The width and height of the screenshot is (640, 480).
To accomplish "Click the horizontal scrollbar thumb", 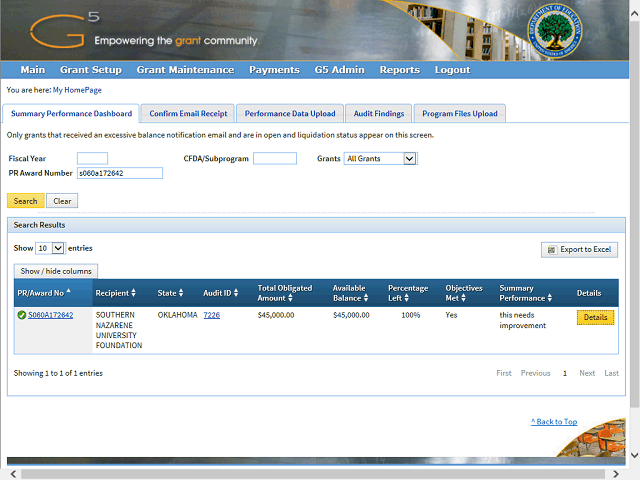I will pyautogui.click(x=312, y=474).
